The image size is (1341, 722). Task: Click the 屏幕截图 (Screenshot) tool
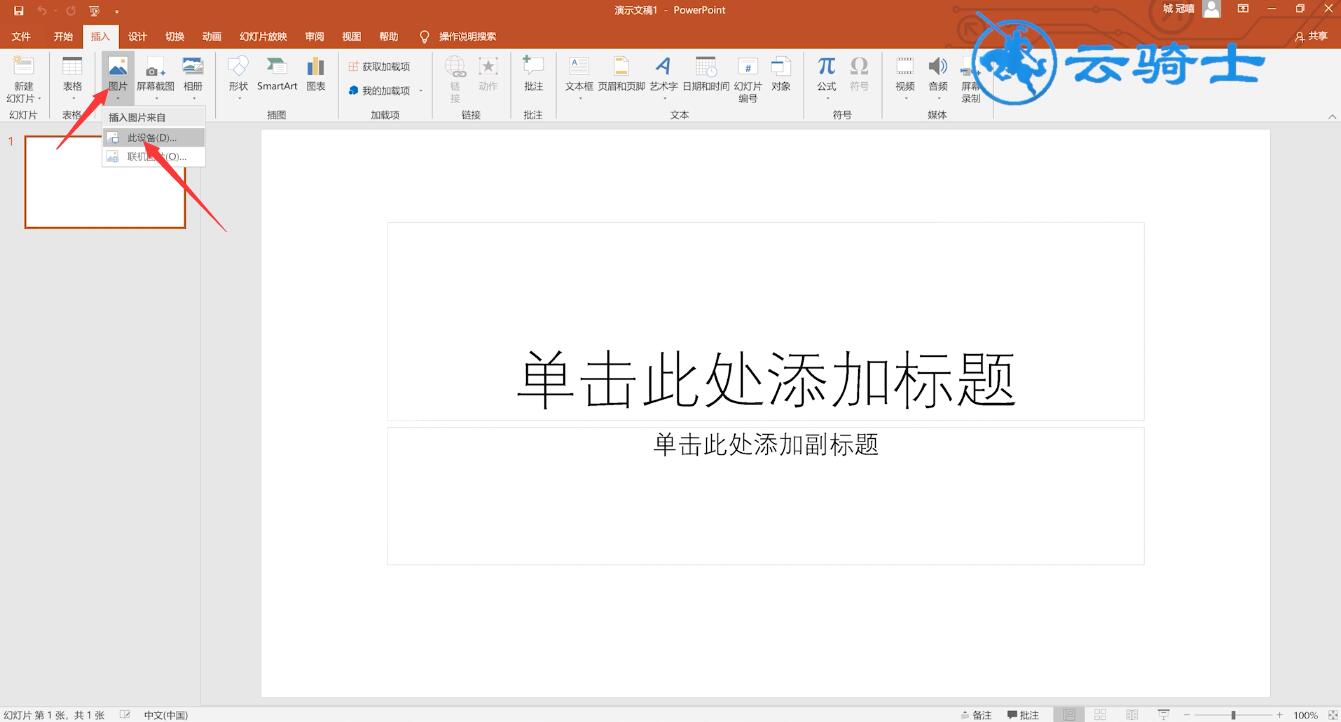(155, 79)
